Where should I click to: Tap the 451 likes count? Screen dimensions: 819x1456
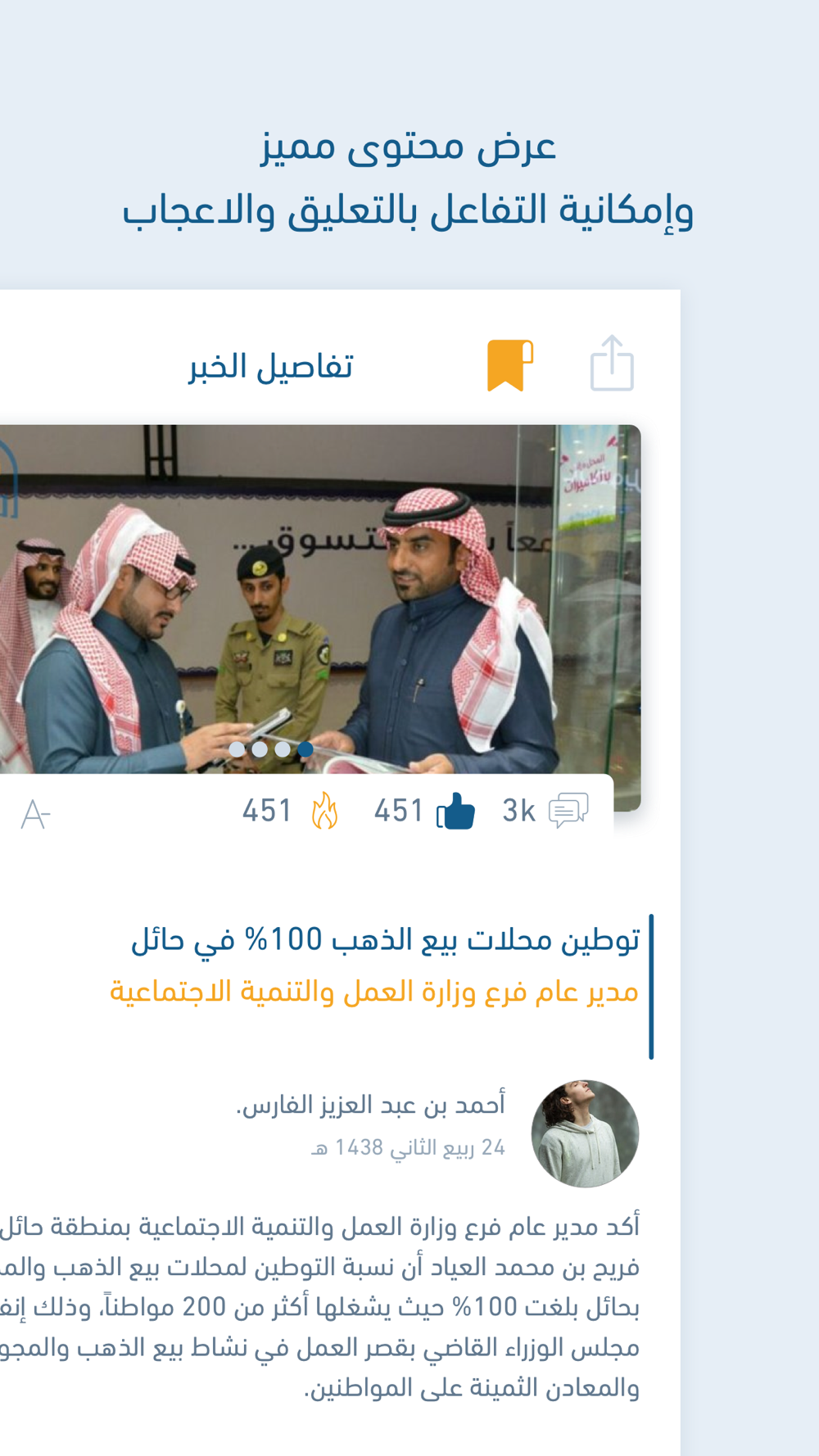click(399, 811)
